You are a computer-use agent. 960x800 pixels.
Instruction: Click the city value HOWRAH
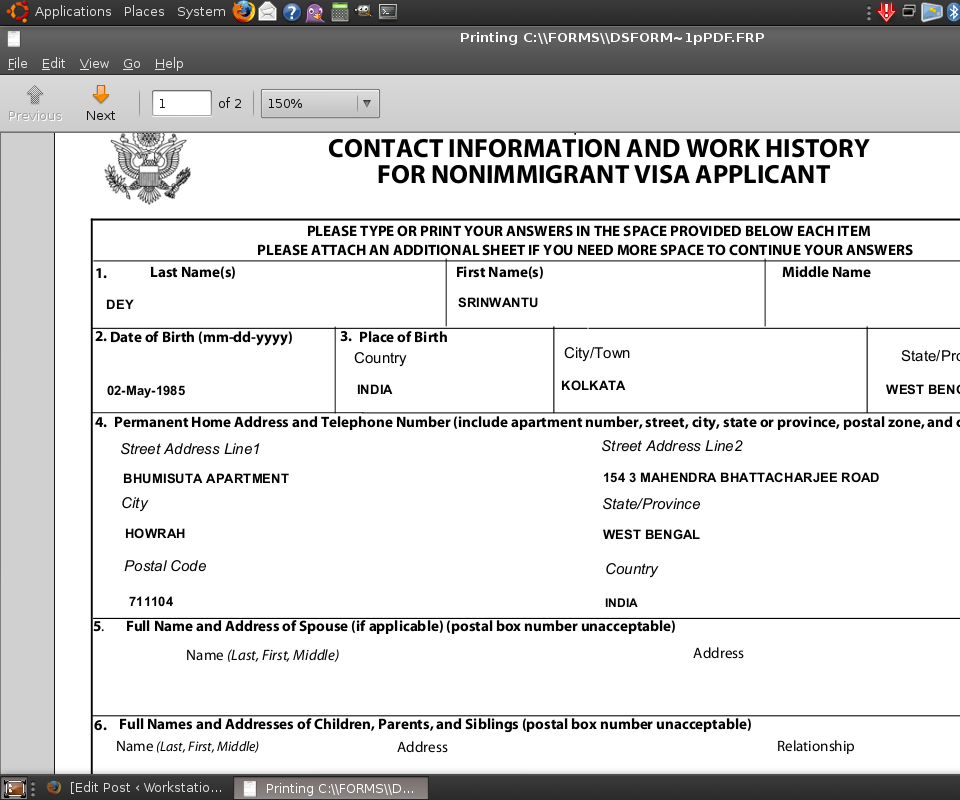click(155, 534)
